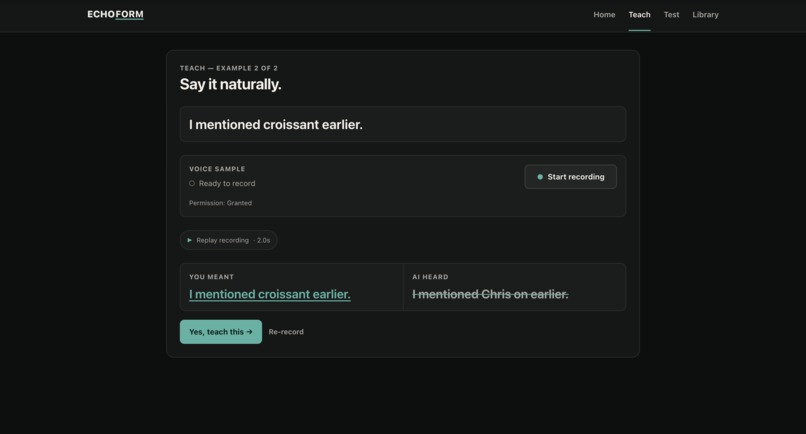
Task: Click the 'AI HEARD' label
Action: (430, 277)
